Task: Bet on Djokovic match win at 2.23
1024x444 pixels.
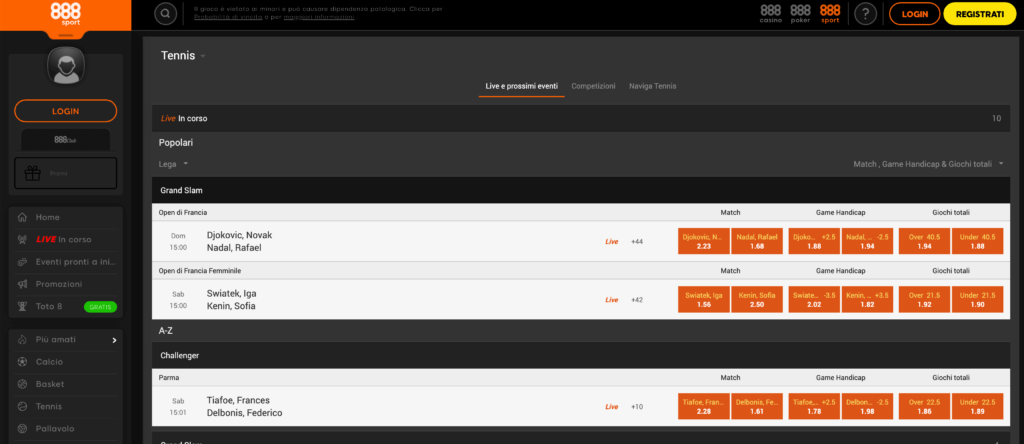Action: tap(703, 242)
